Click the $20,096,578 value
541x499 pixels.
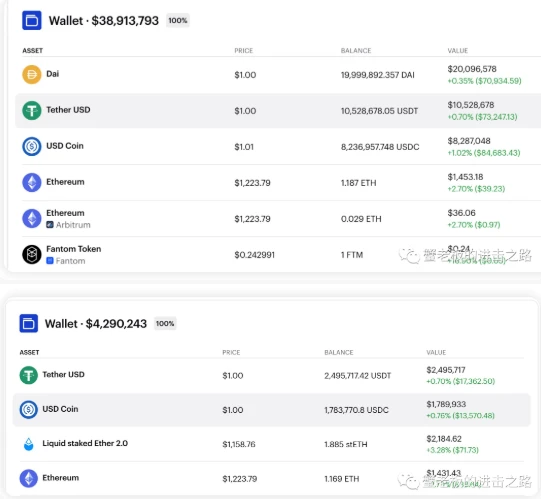pyautogui.click(x=472, y=69)
